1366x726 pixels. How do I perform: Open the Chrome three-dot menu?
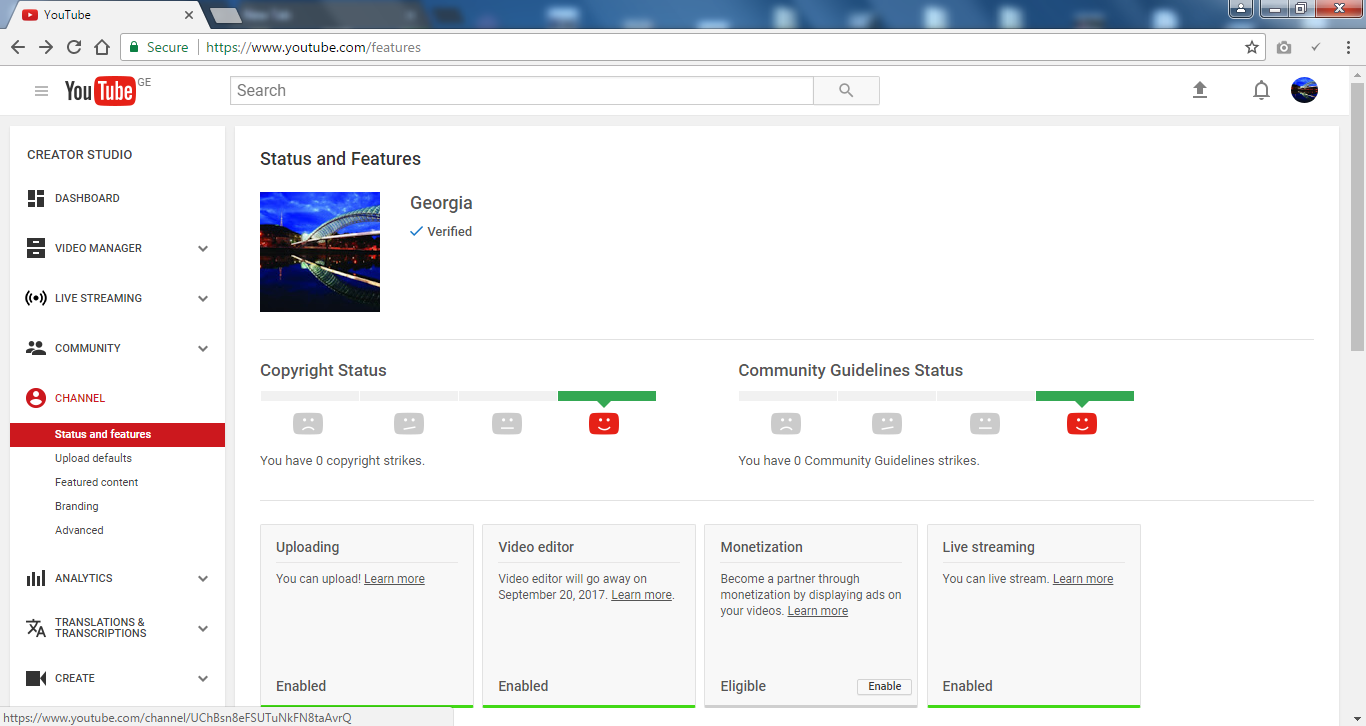(1346, 47)
